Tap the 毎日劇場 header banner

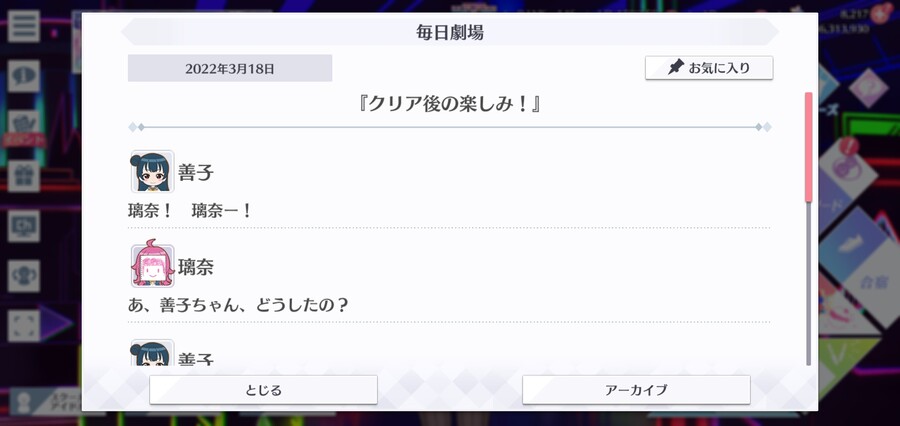450,32
